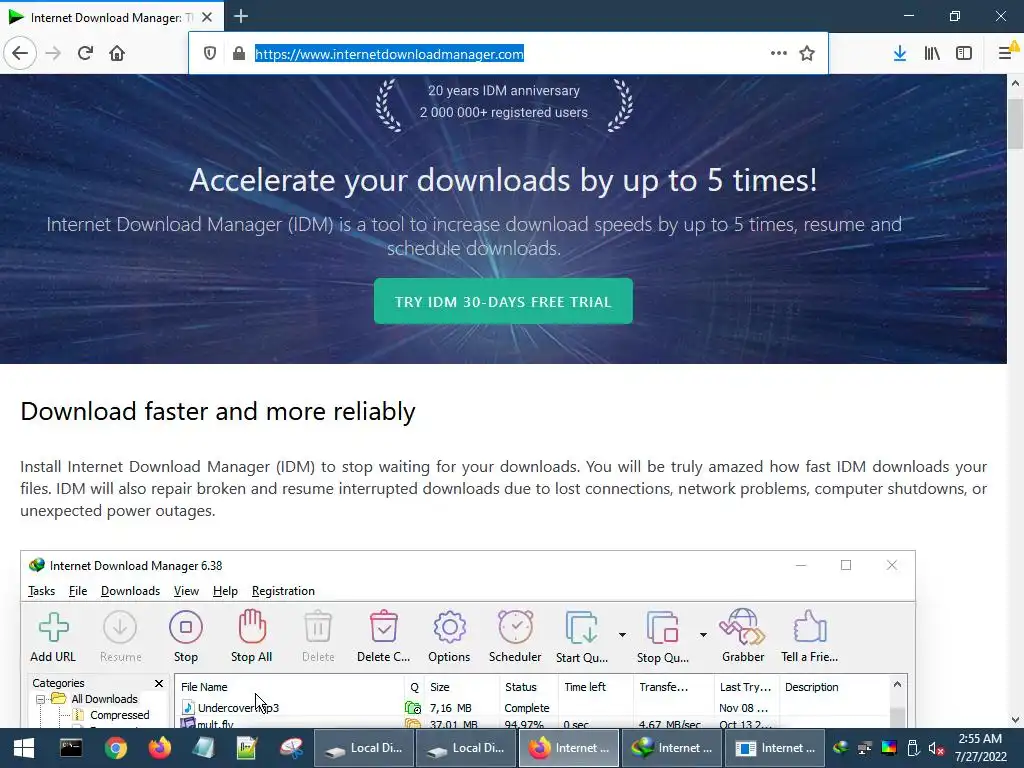Screen dimensions: 1024x768
Task: Open Help menu in IDM screenshot
Action: [225, 591]
